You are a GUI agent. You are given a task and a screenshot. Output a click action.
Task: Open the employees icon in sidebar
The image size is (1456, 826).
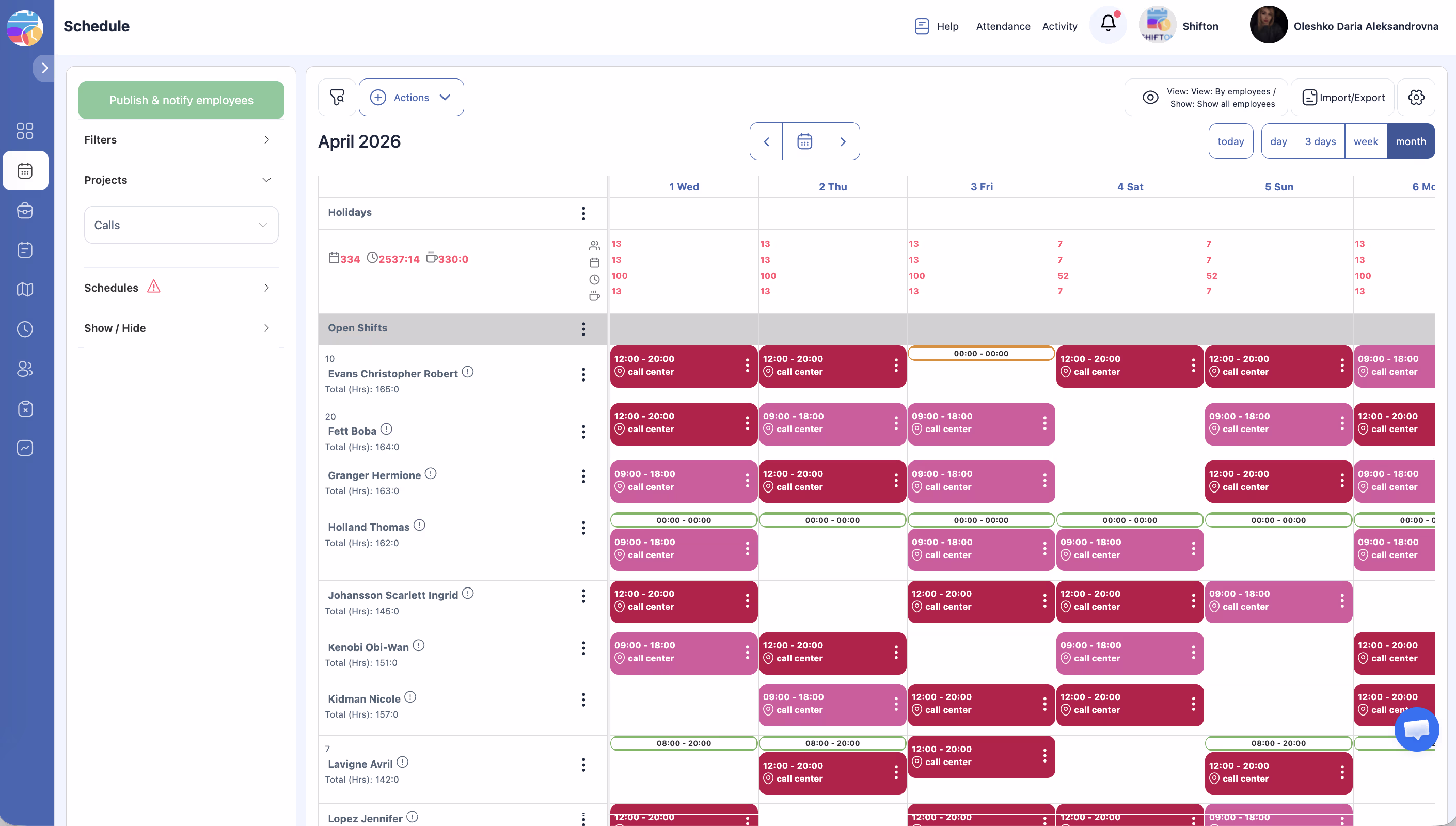[25, 369]
